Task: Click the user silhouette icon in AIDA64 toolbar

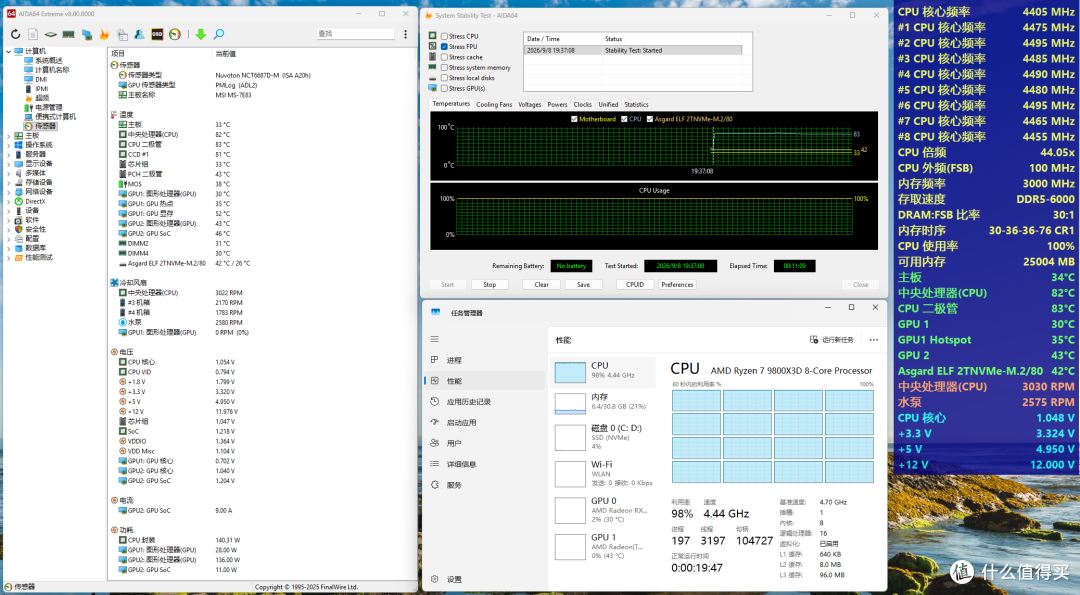Action: 139,34
